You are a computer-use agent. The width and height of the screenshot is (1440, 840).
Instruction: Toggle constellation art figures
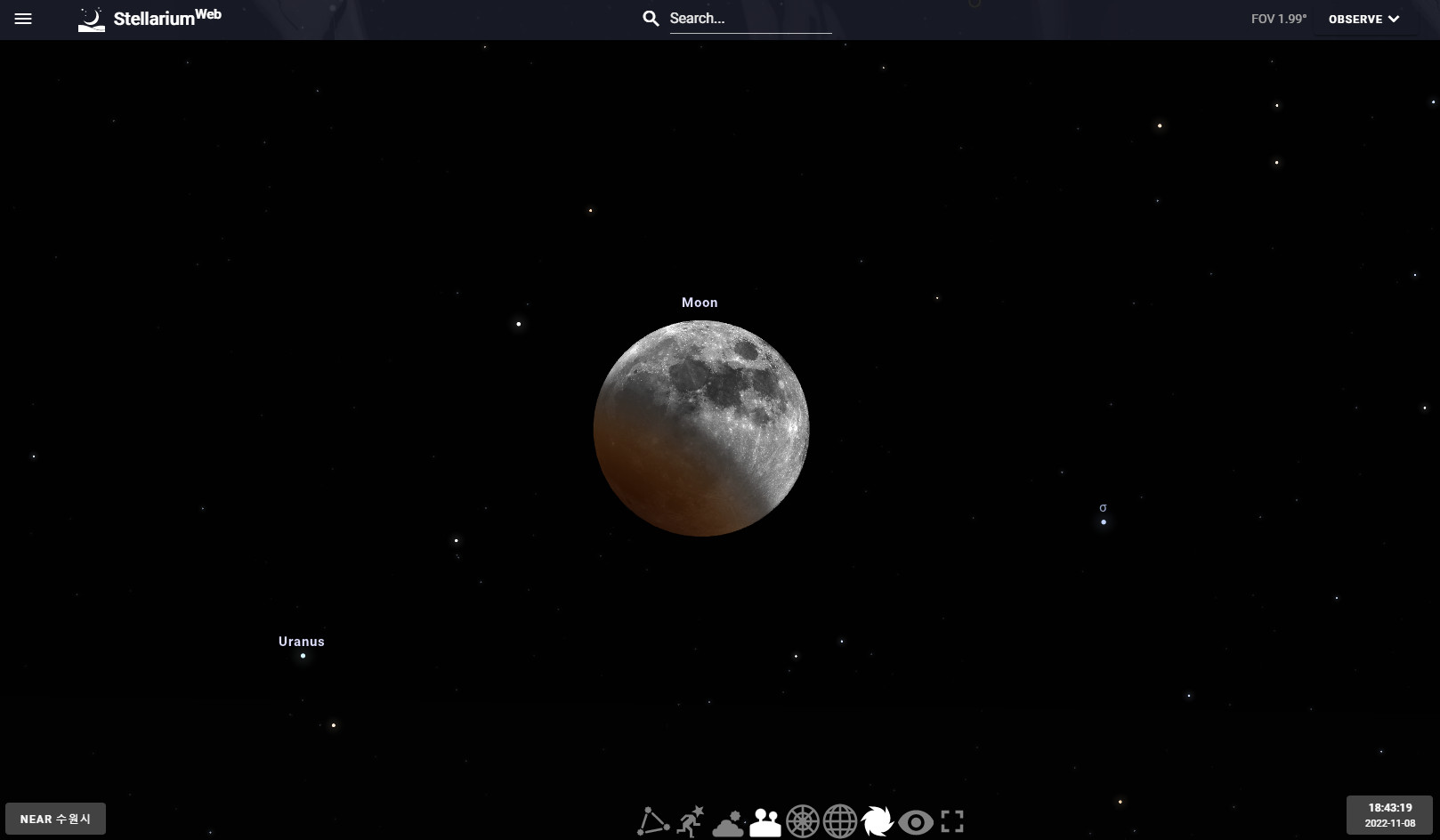[691, 820]
